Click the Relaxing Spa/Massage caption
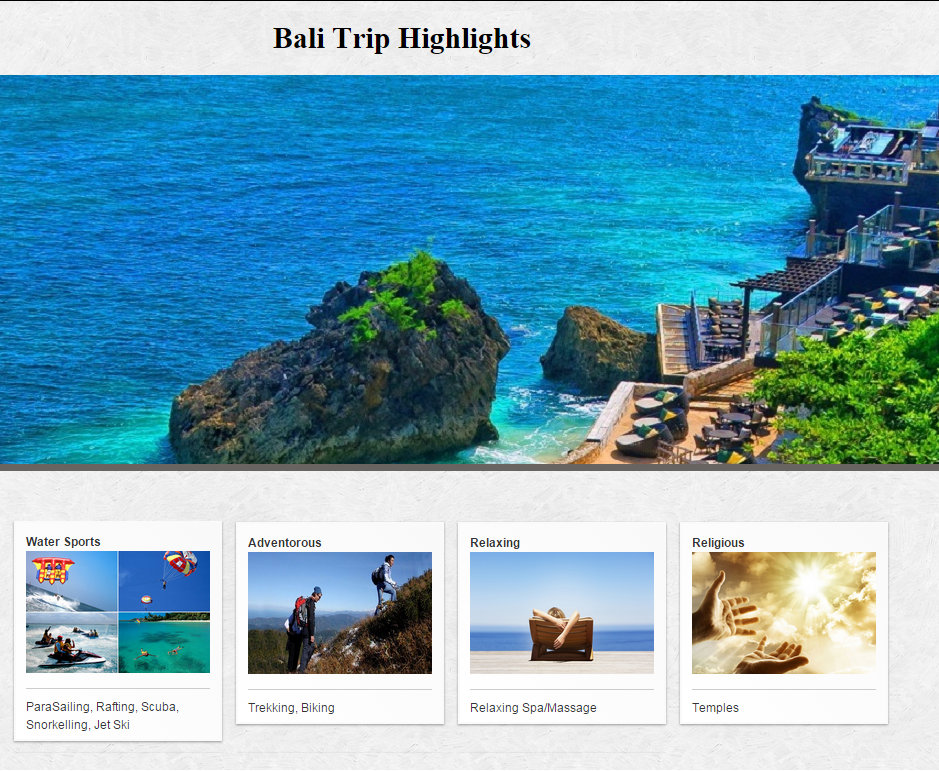The height and width of the screenshot is (771, 939). coord(533,707)
